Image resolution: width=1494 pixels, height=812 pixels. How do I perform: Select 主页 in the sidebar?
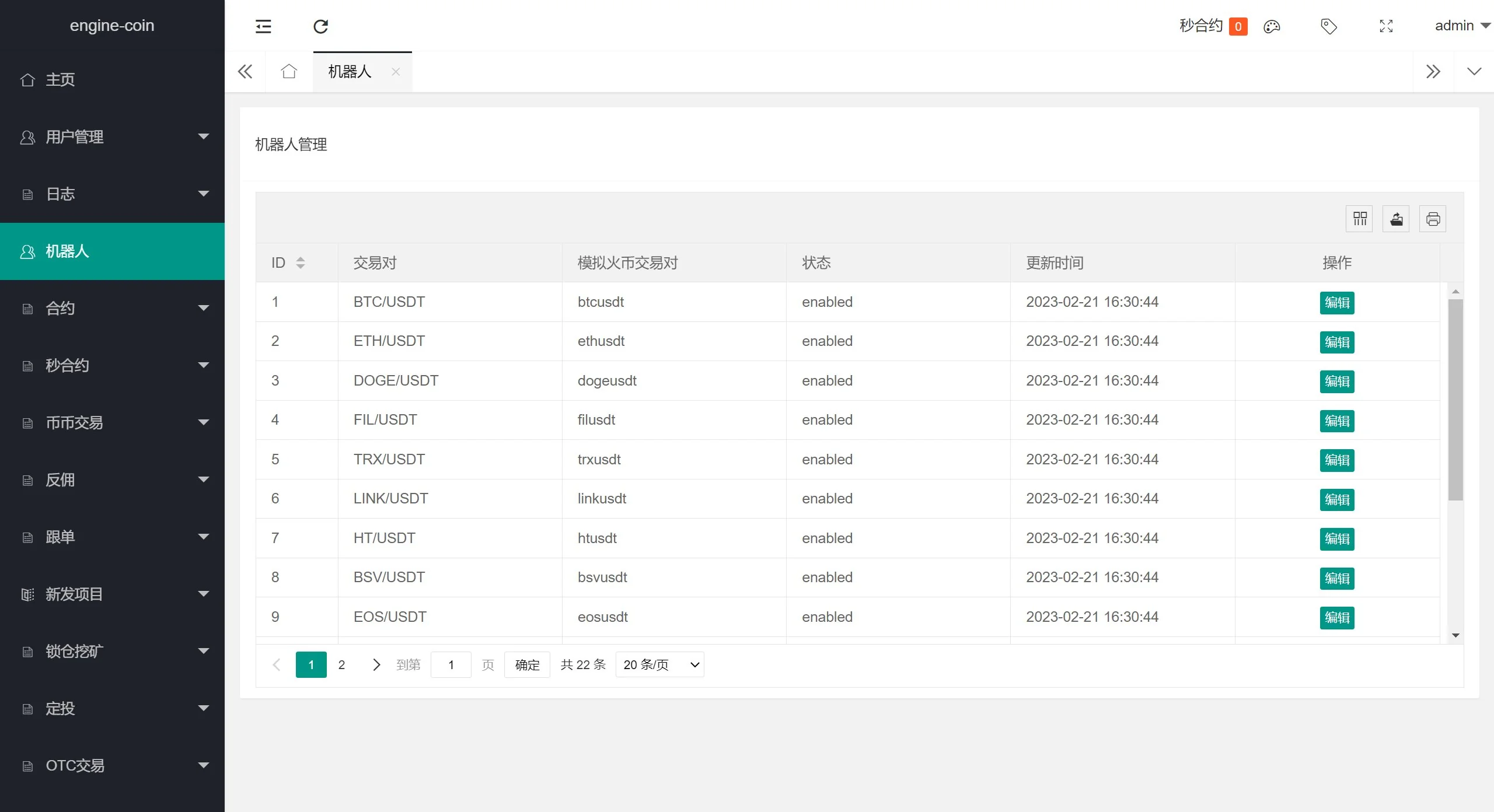pyautogui.click(x=60, y=79)
